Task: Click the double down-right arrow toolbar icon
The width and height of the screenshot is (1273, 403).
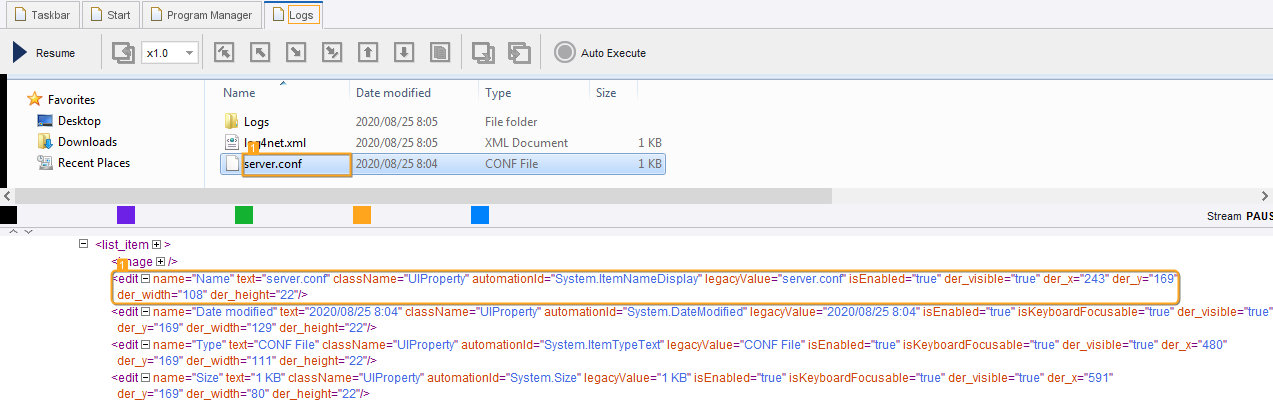Action: (x=332, y=53)
